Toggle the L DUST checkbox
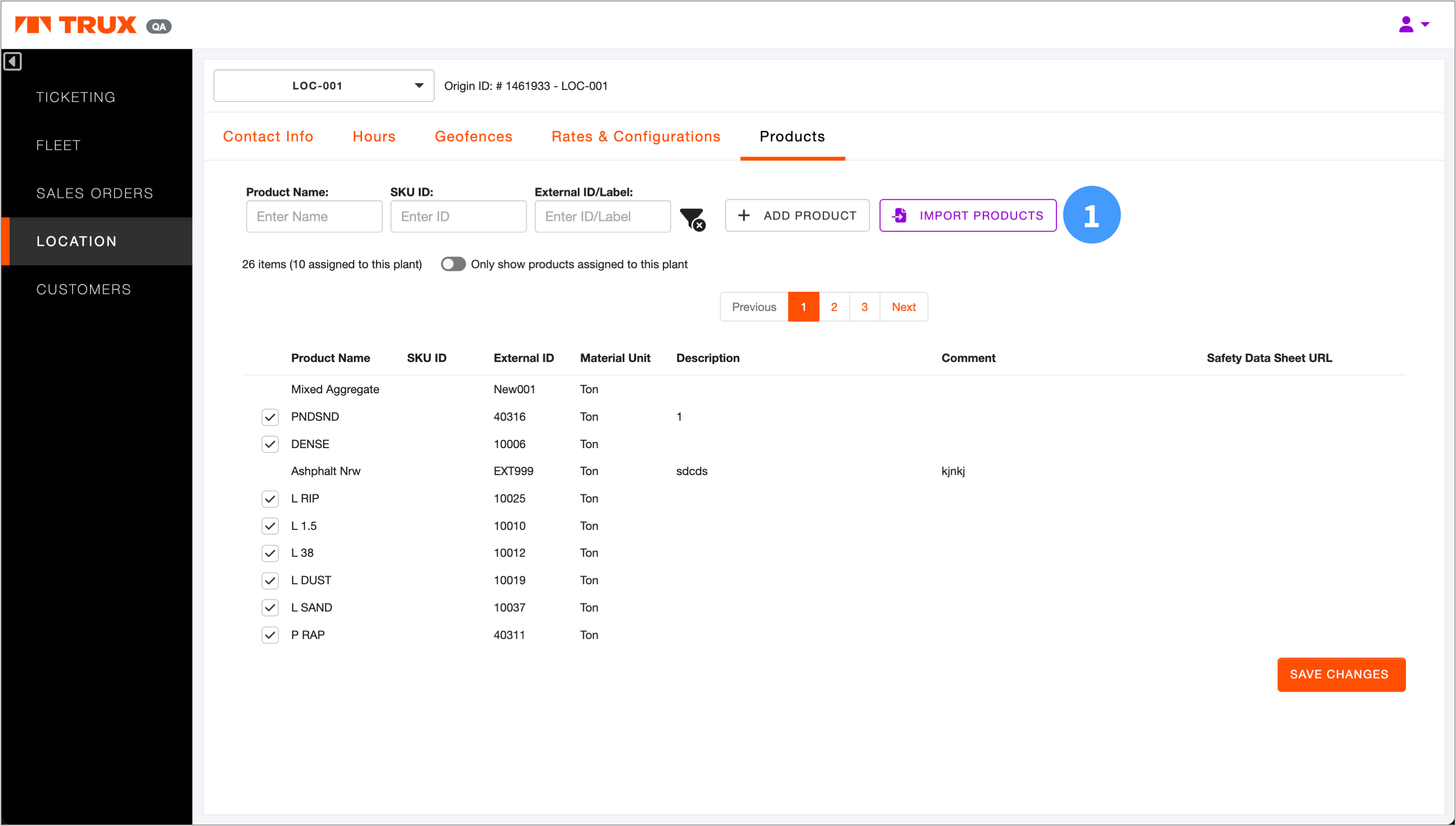 [270, 581]
